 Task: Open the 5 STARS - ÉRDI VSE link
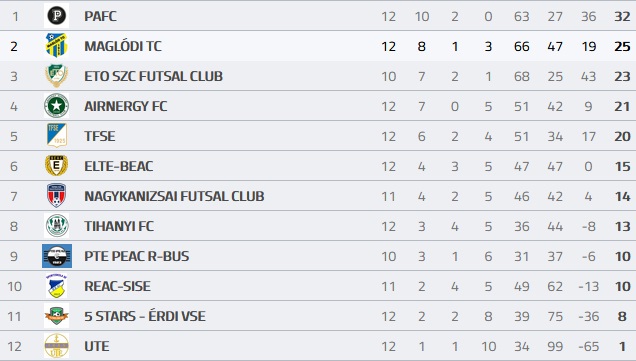pyautogui.click(x=145, y=316)
